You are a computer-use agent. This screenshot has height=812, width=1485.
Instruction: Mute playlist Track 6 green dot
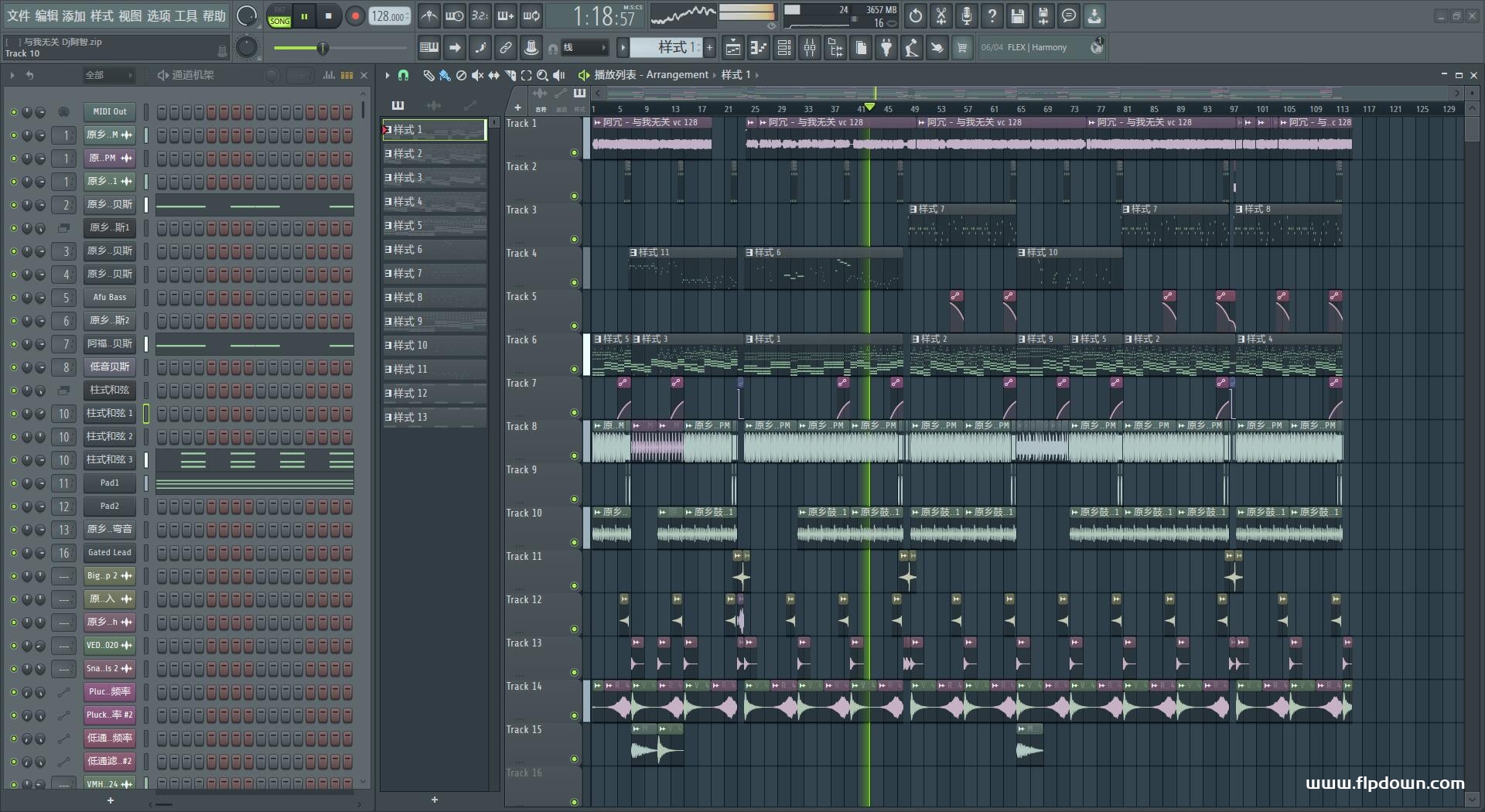(x=574, y=370)
